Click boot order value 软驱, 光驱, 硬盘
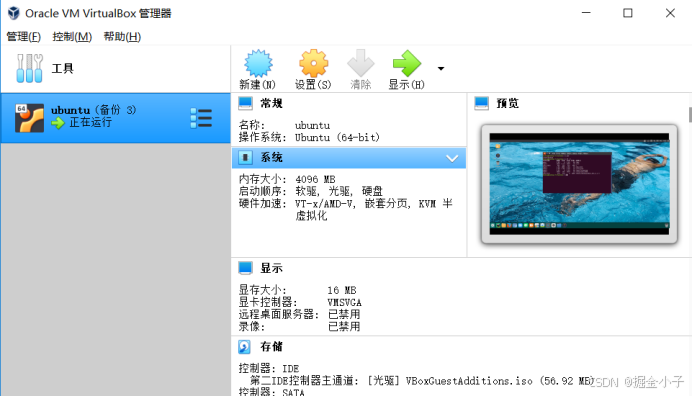Screen dimensions: 692x396 (339, 191)
